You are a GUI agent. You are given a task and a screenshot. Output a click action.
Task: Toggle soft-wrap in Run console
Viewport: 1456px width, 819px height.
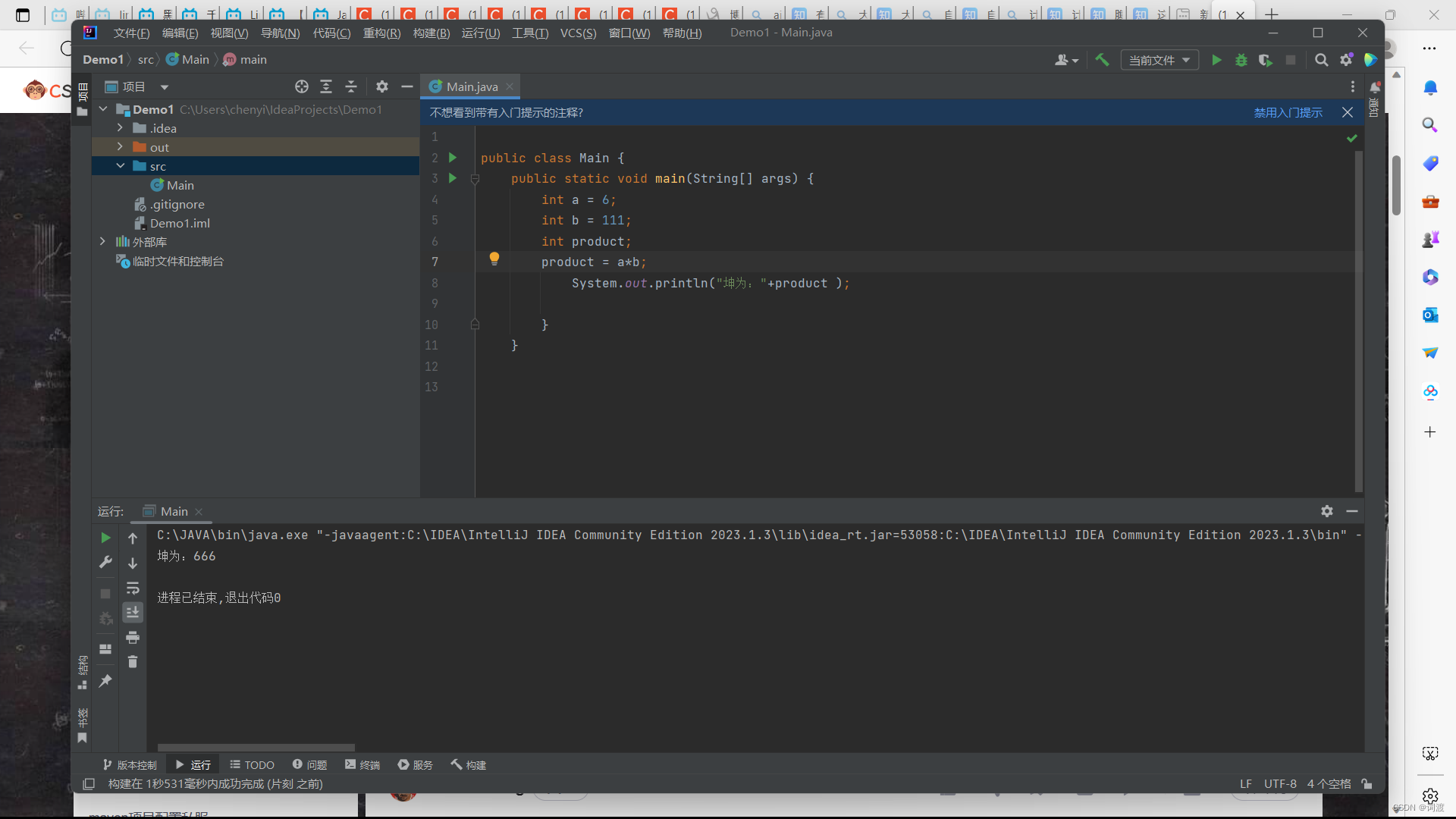[x=133, y=588]
